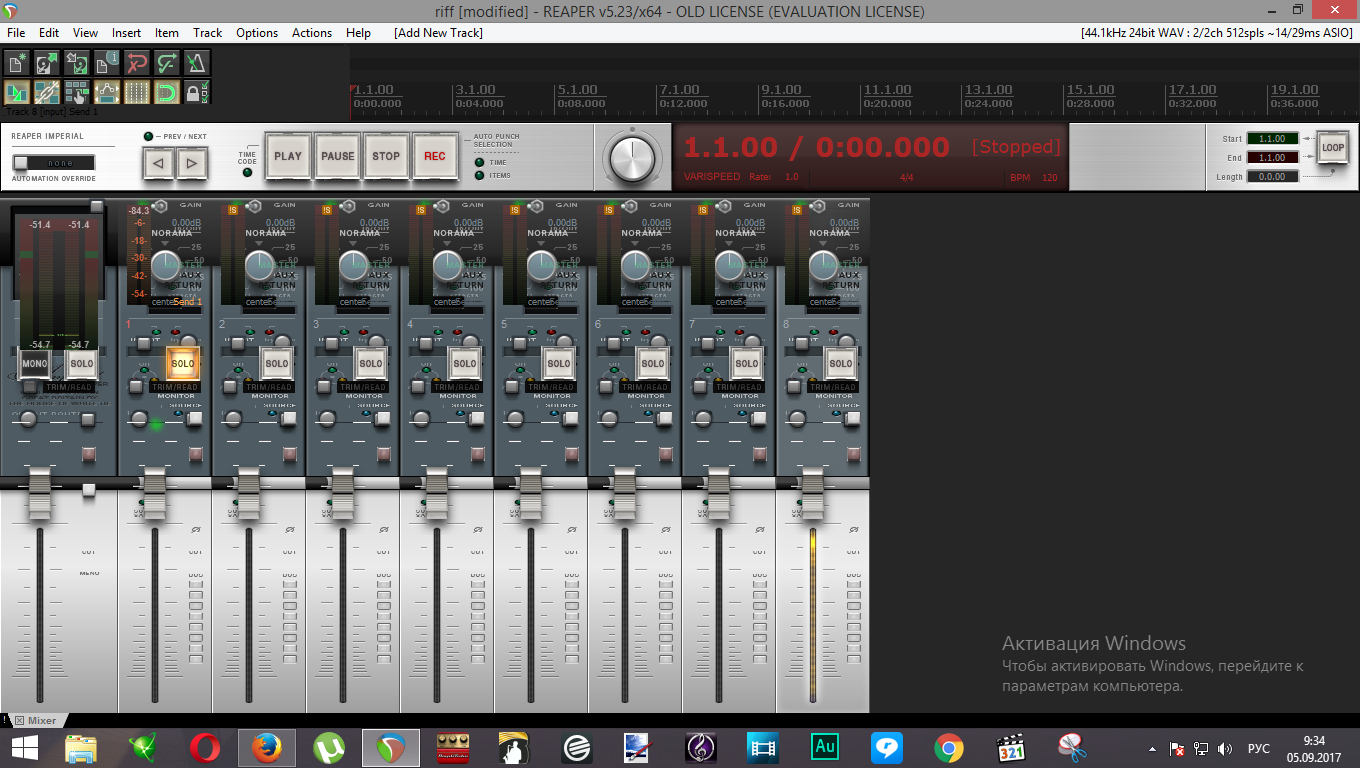Toggle the master MONO button
1360x768 pixels.
click(x=33, y=364)
